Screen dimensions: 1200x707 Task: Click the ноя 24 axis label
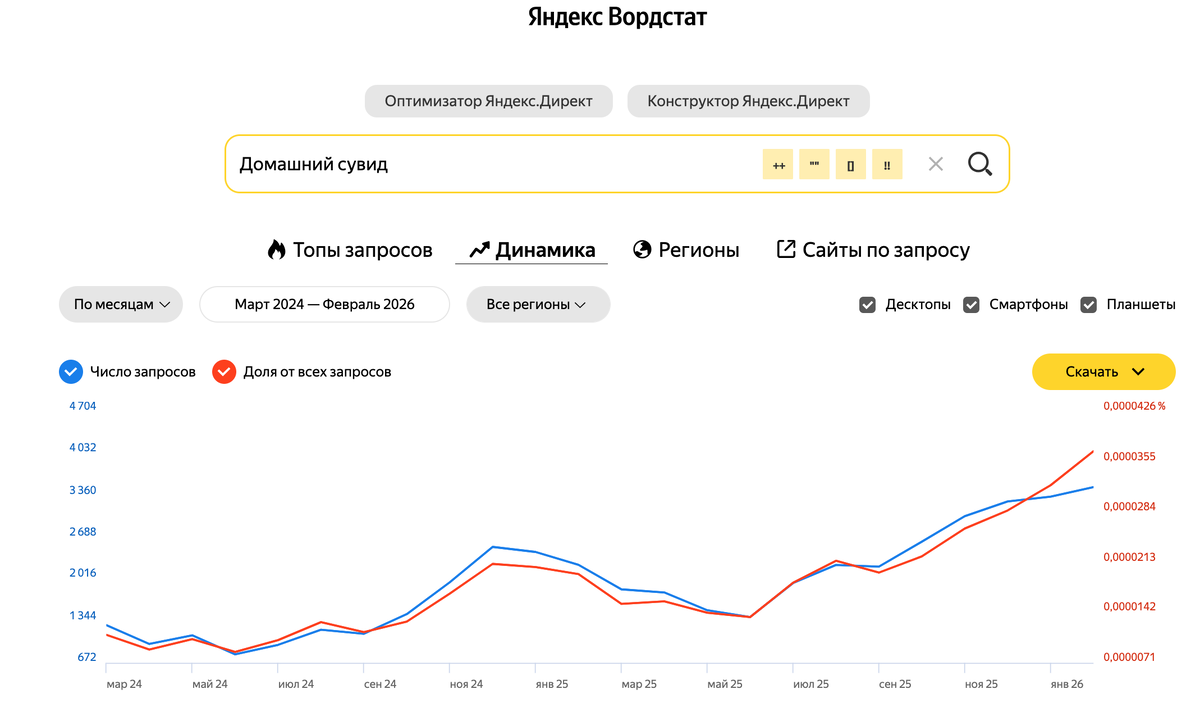(x=466, y=685)
